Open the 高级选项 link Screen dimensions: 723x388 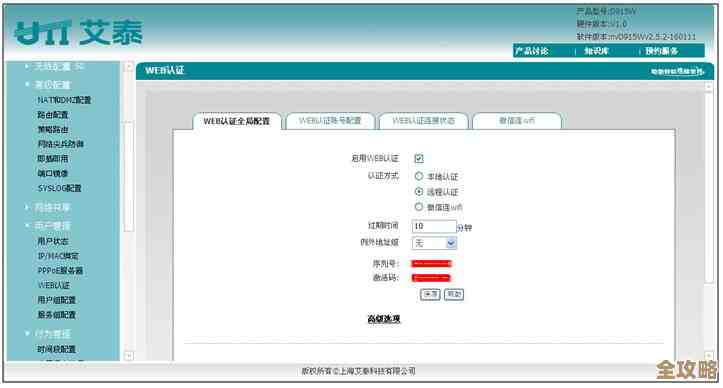[384, 319]
